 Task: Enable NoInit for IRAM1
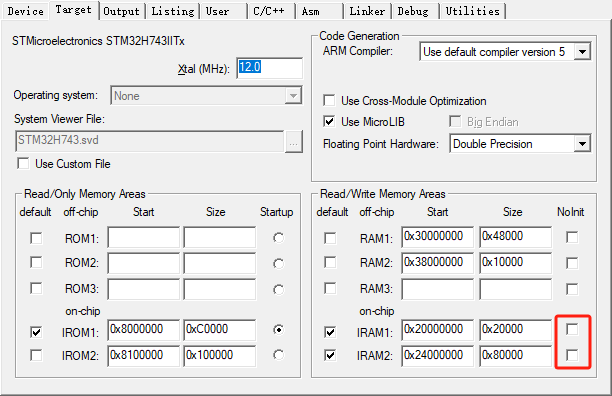[x=572, y=329]
